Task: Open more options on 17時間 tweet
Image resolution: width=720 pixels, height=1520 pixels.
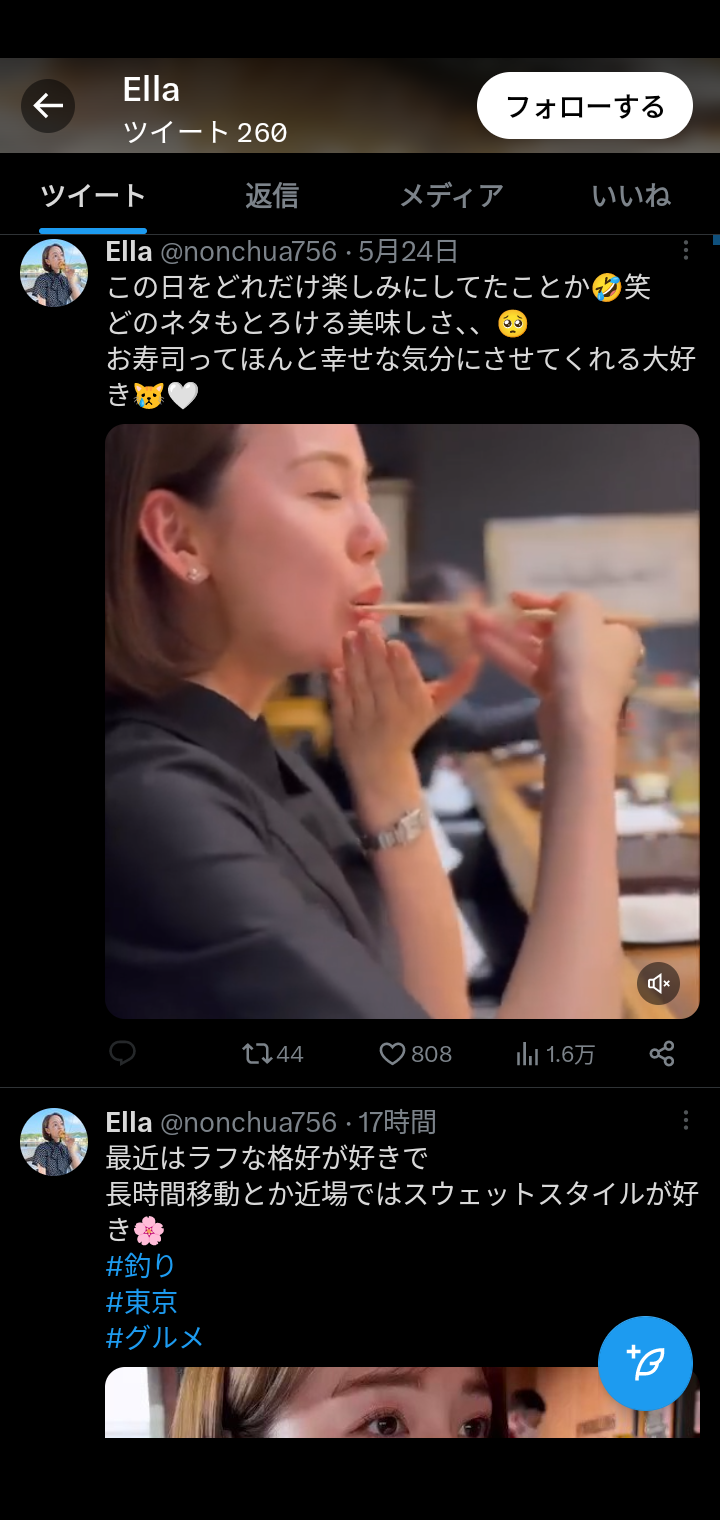Action: click(x=686, y=1120)
